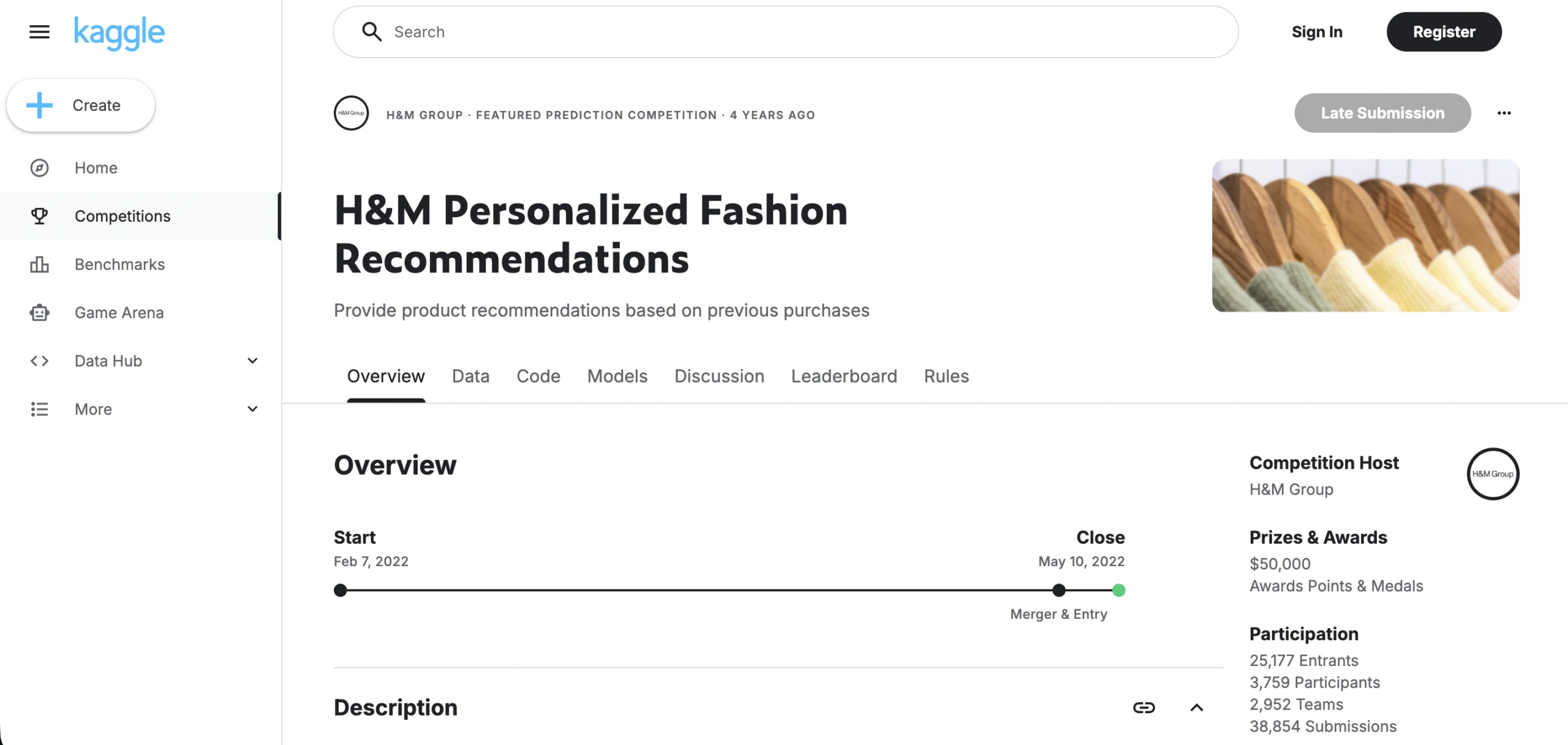Click the search magnifier icon
The image size is (1568, 745).
tap(371, 32)
